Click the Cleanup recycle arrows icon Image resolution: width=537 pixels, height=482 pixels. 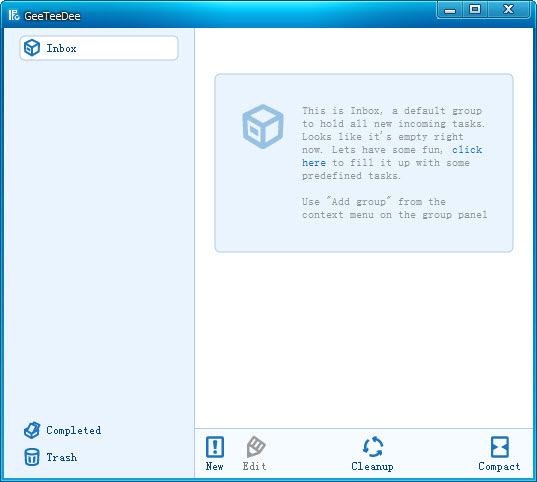(x=373, y=446)
